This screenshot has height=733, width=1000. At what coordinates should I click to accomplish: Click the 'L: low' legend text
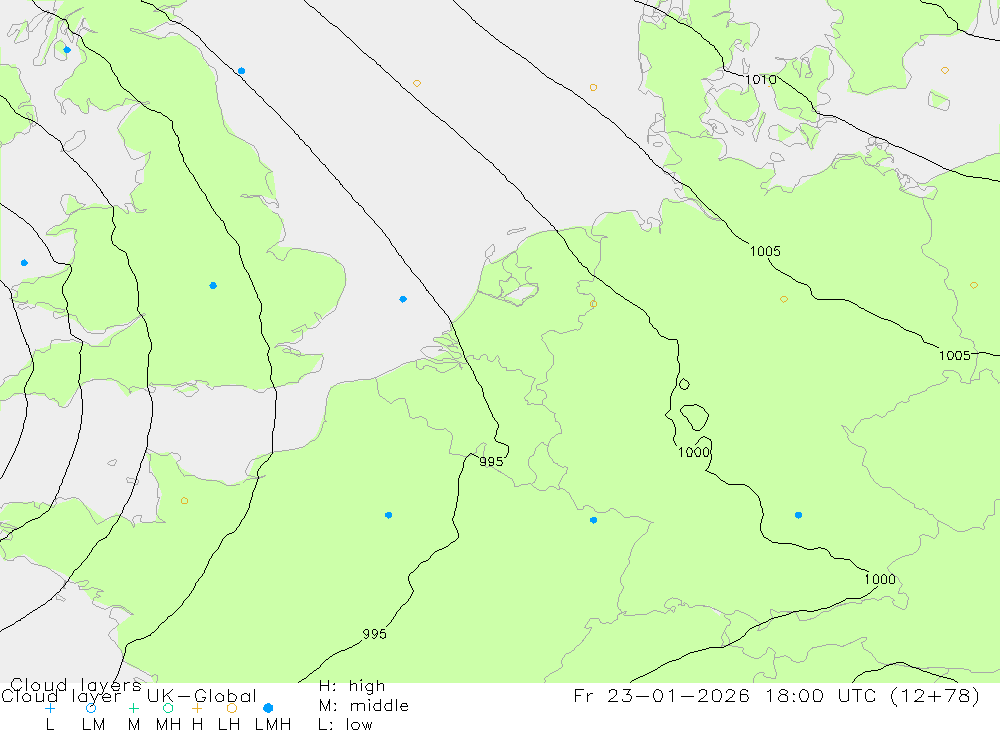click(345, 725)
